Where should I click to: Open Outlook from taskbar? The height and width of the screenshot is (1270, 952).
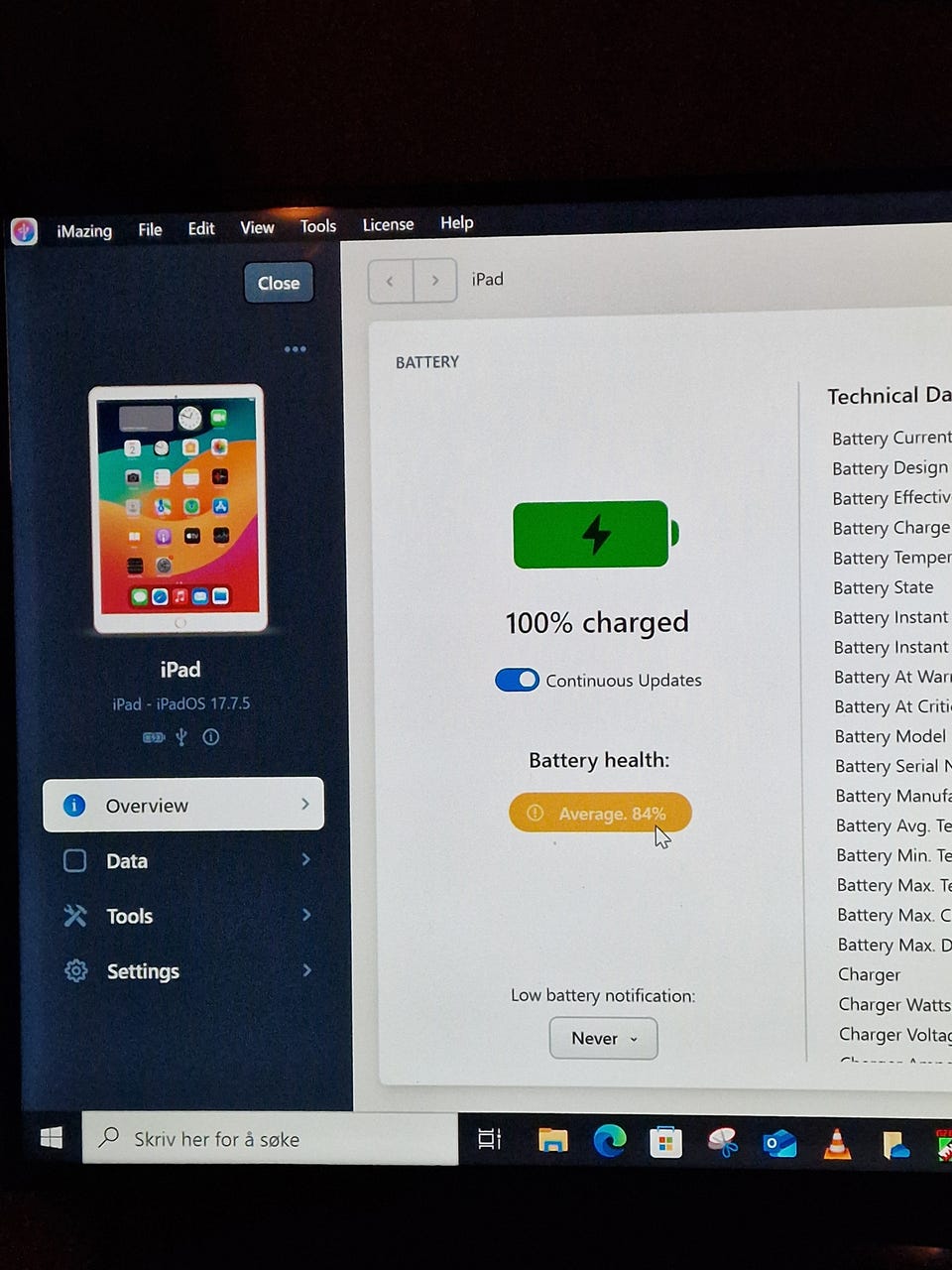pyautogui.click(x=779, y=1144)
